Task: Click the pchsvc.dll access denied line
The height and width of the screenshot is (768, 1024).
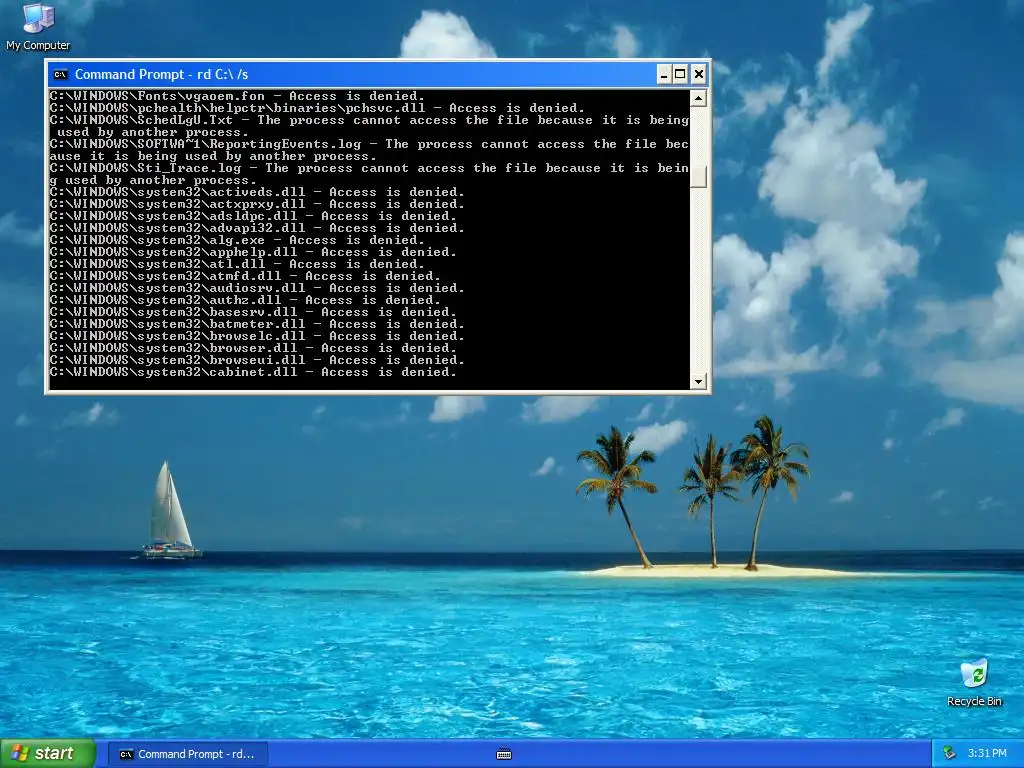Action: (x=317, y=108)
